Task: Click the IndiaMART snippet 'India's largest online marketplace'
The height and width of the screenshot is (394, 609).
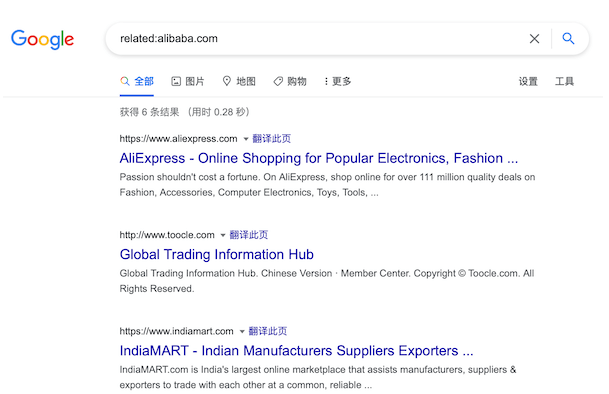Action: (318, 377)
